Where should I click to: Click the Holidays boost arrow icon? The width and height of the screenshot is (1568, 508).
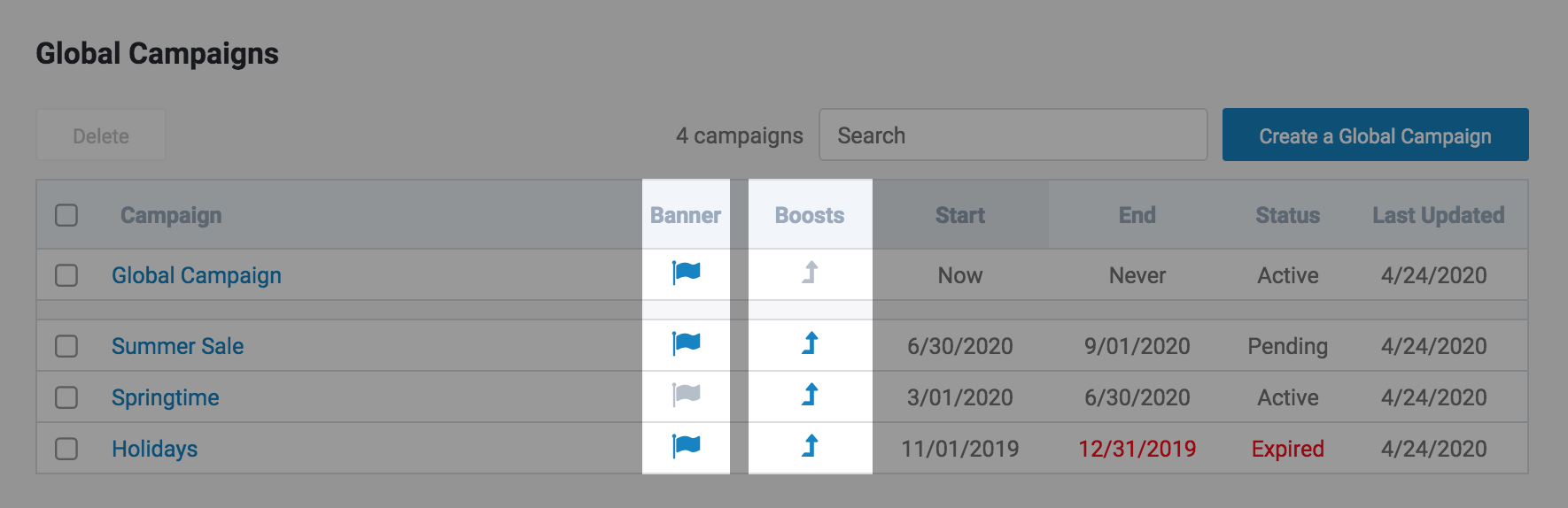[810, 446]
